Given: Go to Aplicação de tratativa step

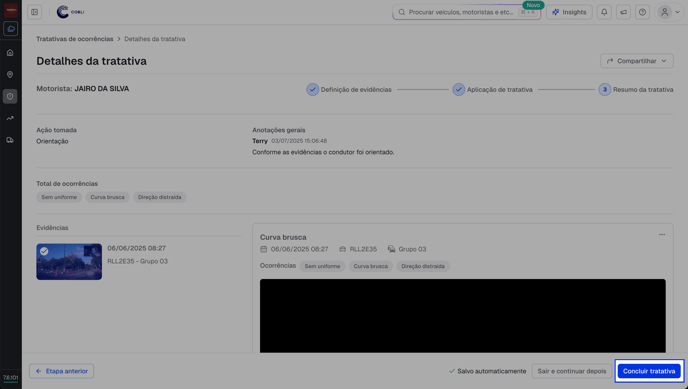Looking at the screenshot, I should tap(492, 89).
